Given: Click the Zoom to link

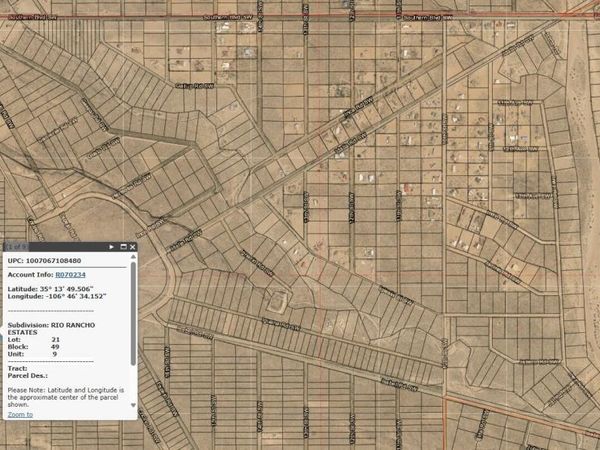Looking at the screenshot, I should (20, 414).
